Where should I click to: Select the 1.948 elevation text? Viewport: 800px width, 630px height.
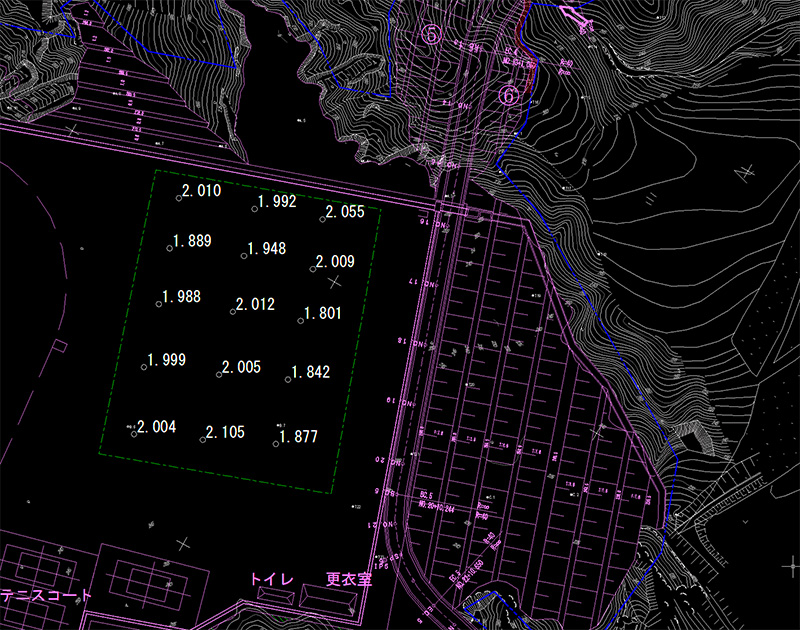(266, 248)
